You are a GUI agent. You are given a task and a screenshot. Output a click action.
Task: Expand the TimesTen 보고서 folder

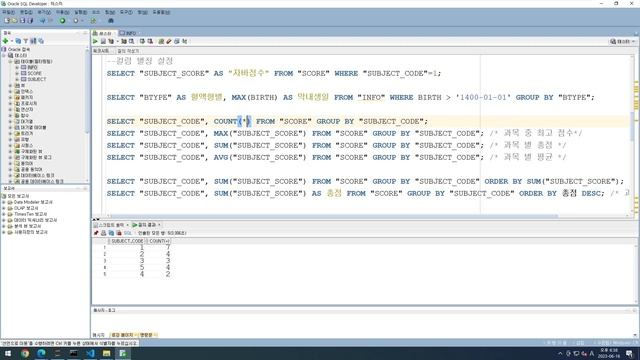pyautogui.click(x=4, y=214)
